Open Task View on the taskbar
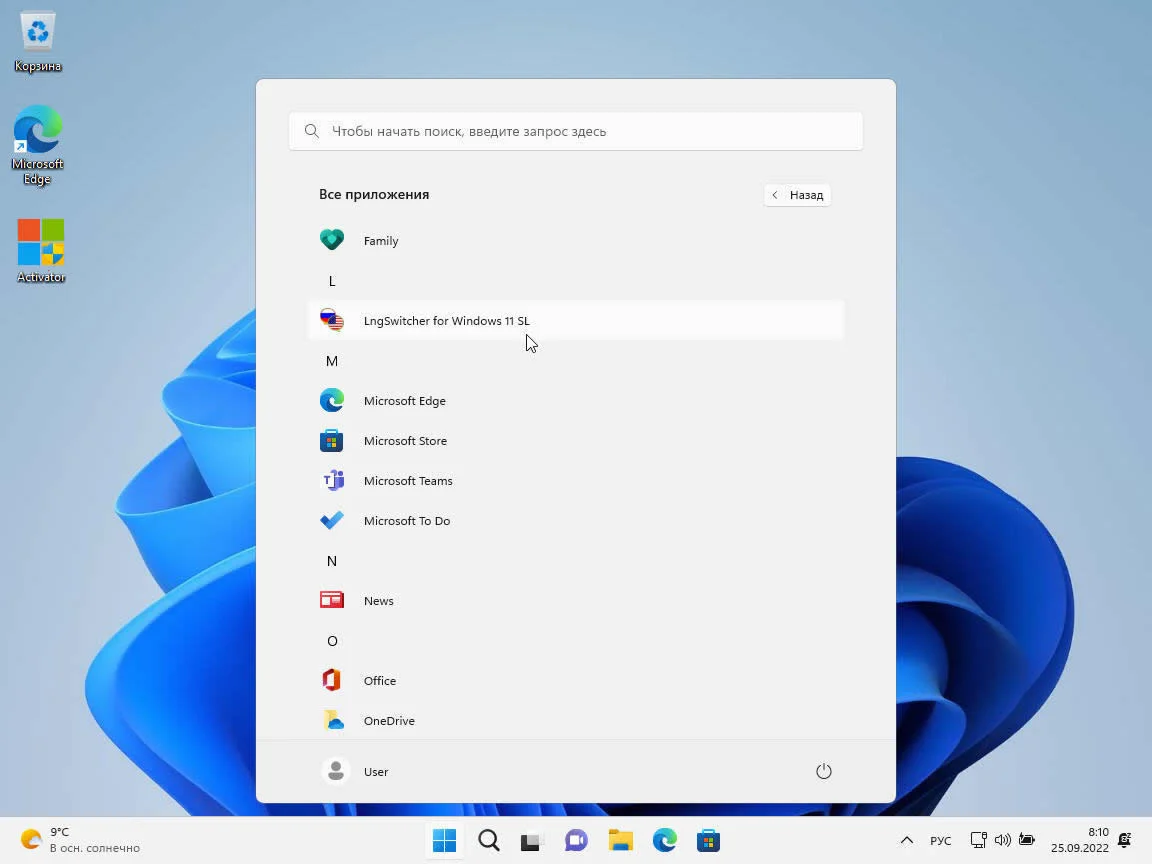The width and height of the screenshot is (1152, 864). [x=530, y=840]
